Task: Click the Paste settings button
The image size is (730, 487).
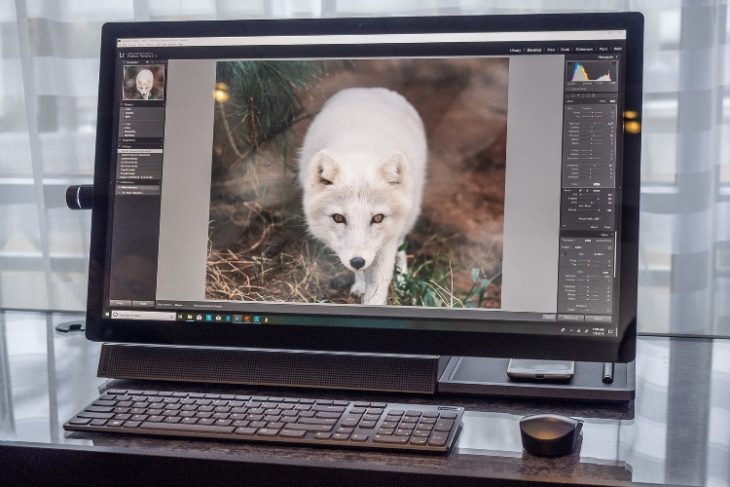Action: [143, 304]
